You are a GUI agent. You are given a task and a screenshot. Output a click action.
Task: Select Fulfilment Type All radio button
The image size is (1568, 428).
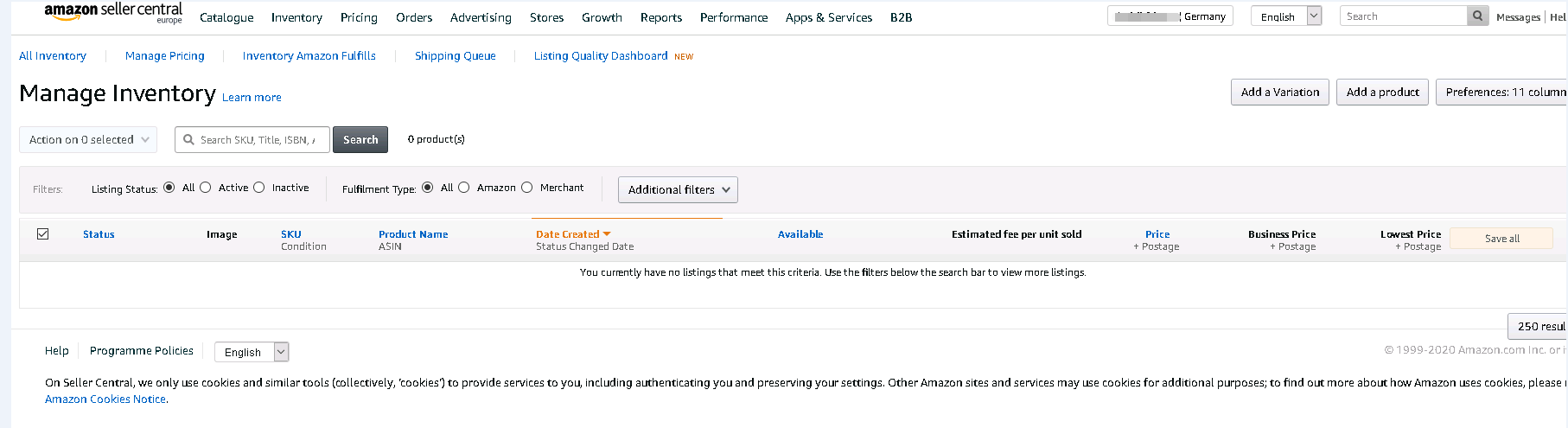tap(427, 187)
